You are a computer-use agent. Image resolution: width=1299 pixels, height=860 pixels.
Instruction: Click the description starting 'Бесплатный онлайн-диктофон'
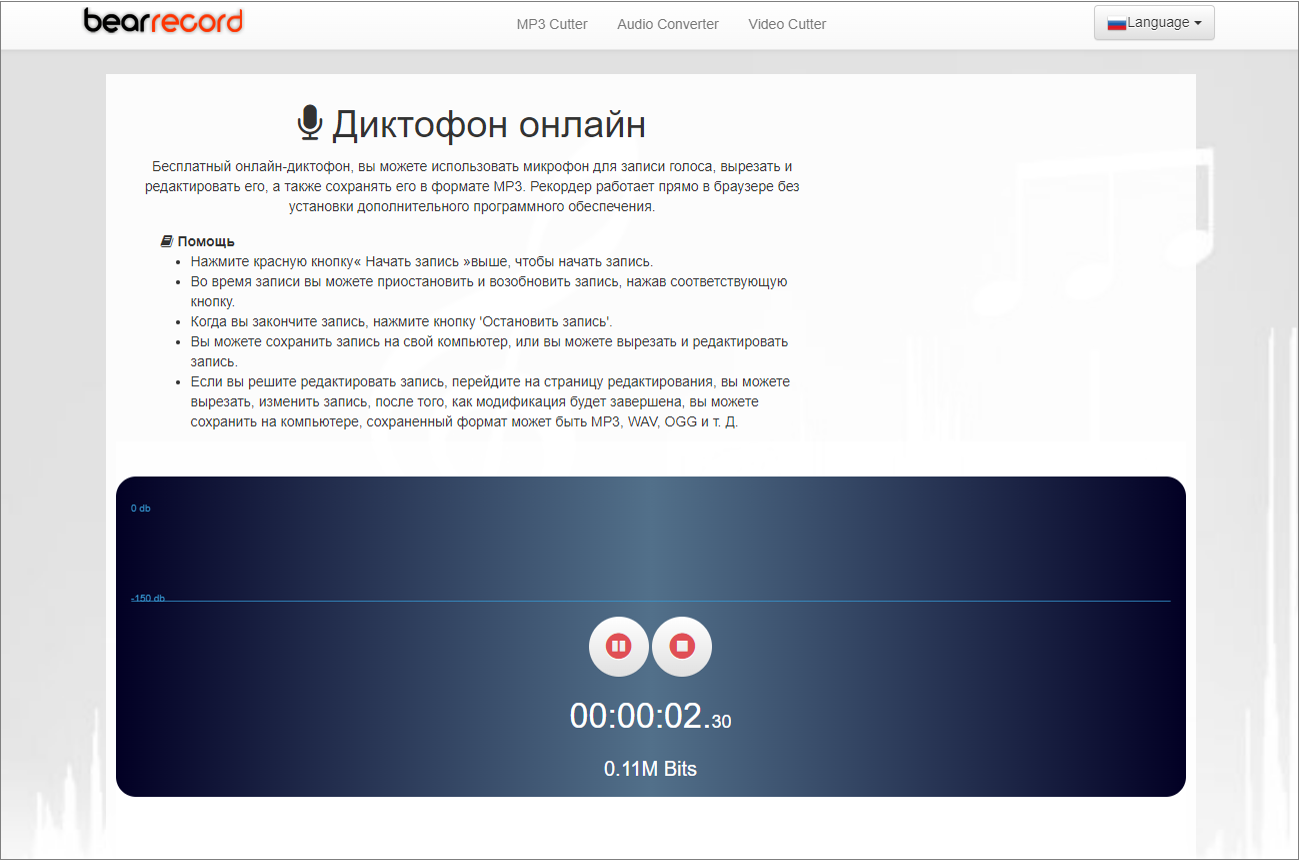tap(472, 186)
